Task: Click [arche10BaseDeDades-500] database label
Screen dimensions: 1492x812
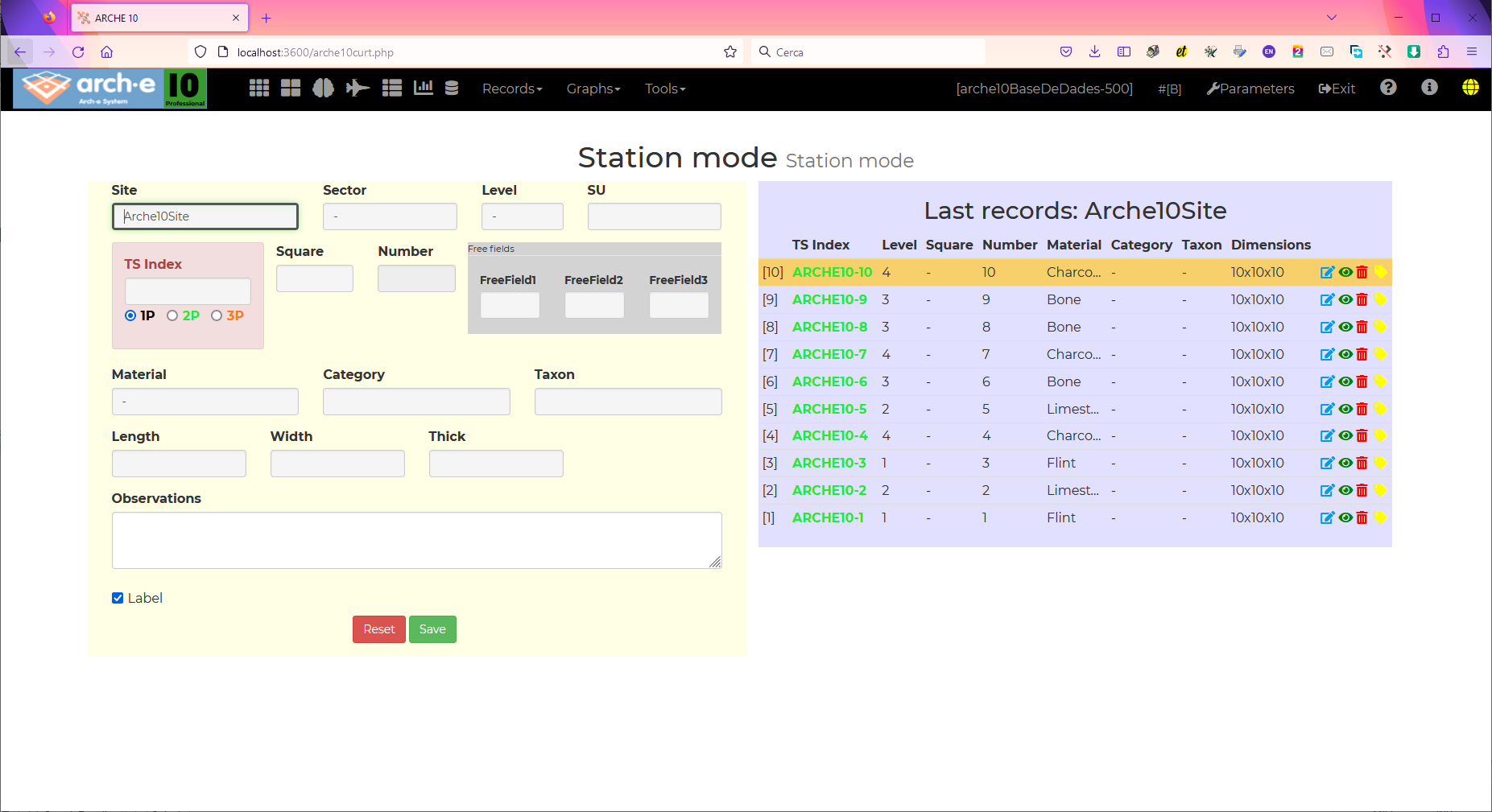Action: [1044, 89]
